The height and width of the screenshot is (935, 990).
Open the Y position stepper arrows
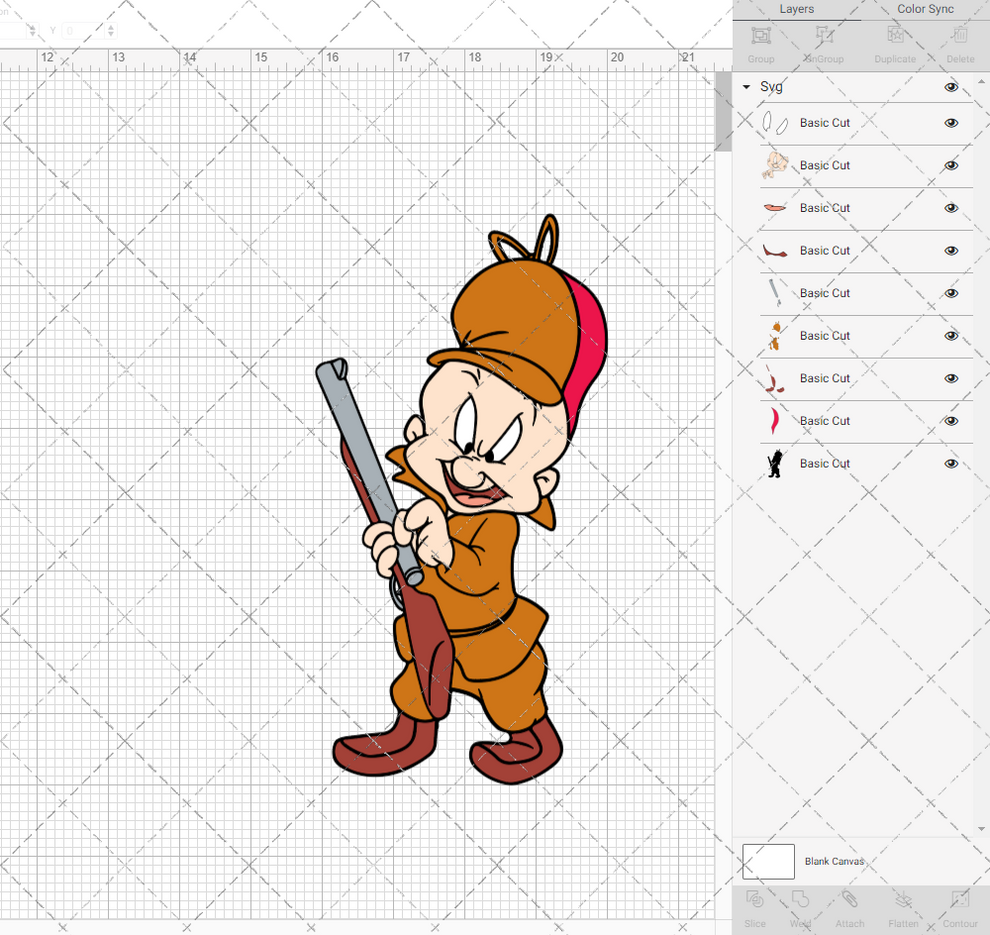click(x=111, y=31)
